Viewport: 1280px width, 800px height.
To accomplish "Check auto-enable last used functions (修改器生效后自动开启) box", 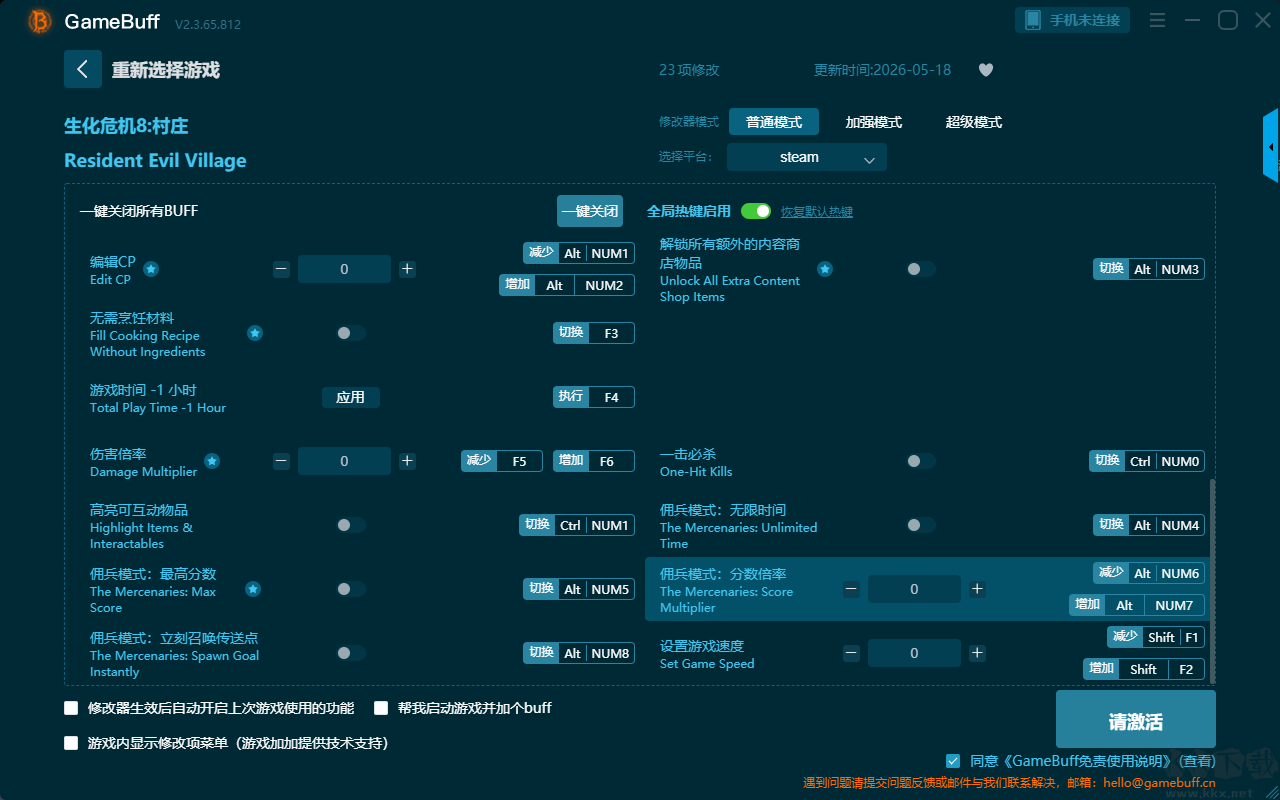I will coord(71,708).
